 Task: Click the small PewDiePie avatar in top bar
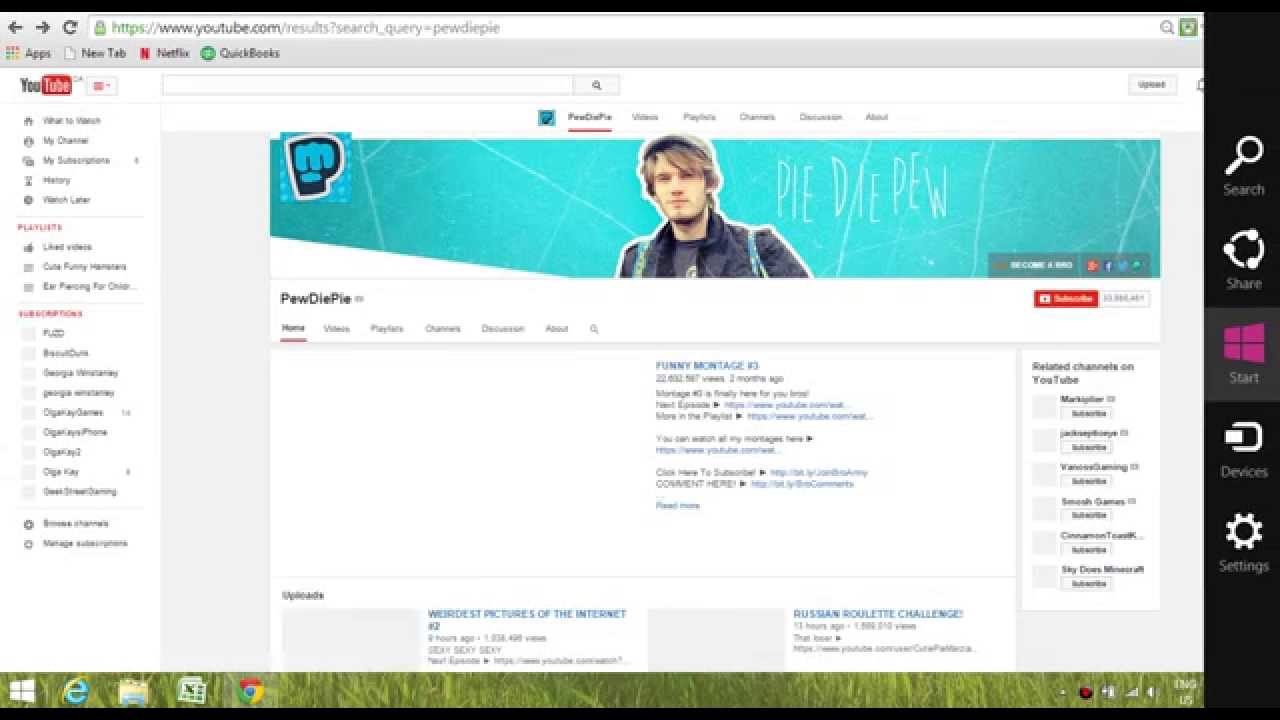pyautogui.click(x=547, y=118)
